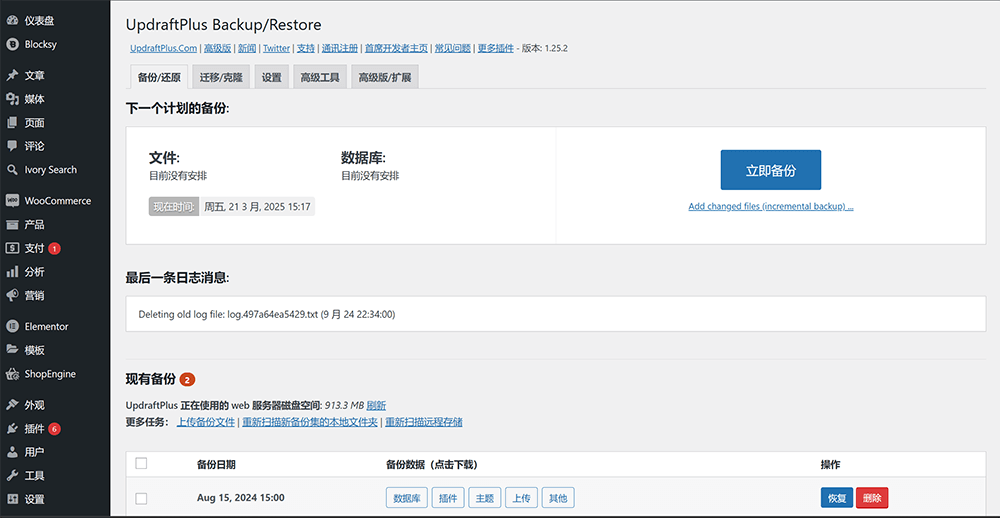Download the 上传 backup data
1000x518 pixels.
pos(522,498)
